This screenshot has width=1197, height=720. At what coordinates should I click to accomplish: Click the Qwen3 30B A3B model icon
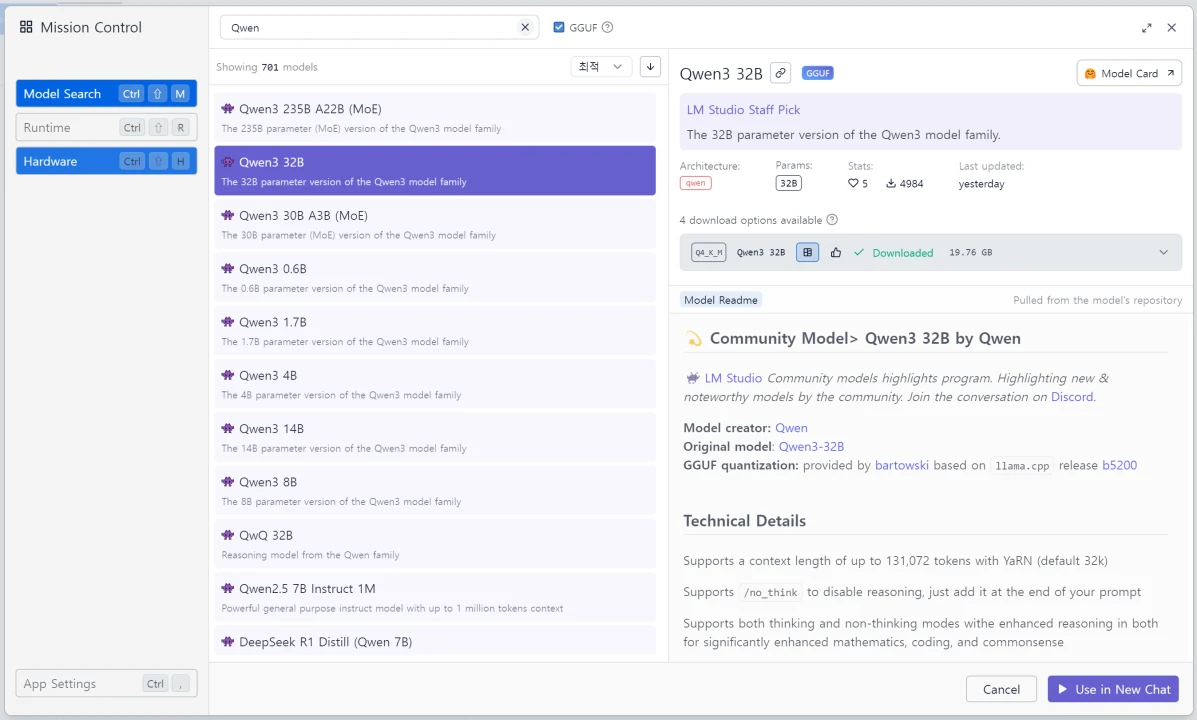[227, 215]
